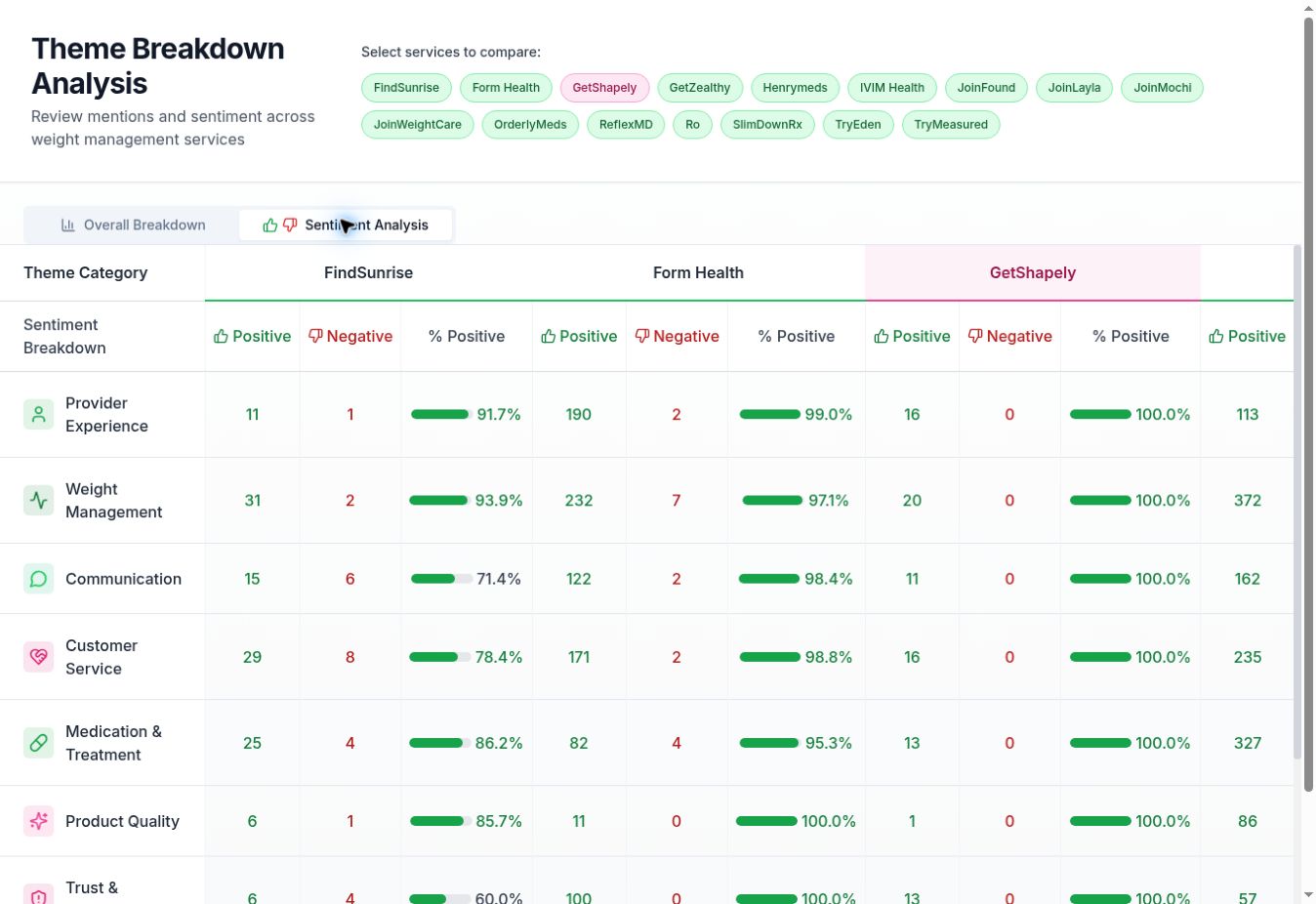Toggle the TryMeasured service chip

951,125
